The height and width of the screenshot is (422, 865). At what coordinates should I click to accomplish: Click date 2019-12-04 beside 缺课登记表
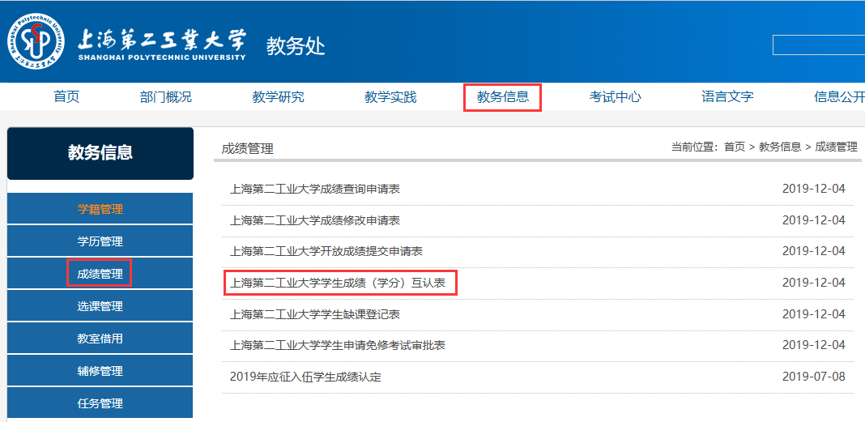[x=814, y=314]
